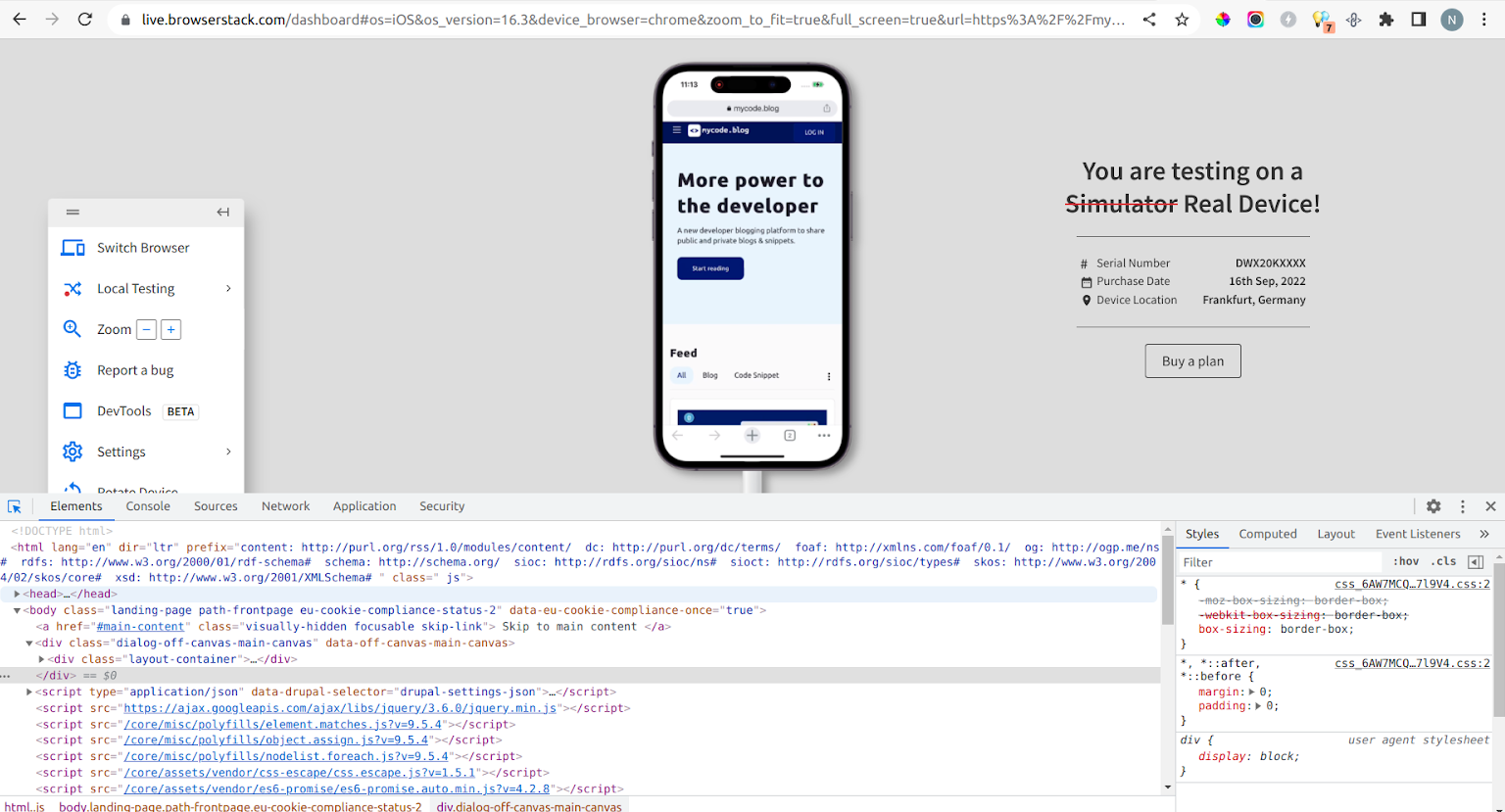Switch to Elements tab

(76, 506)
